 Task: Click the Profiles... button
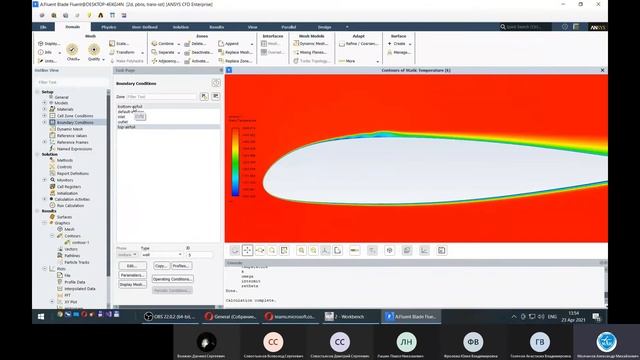tap(181, 266)
